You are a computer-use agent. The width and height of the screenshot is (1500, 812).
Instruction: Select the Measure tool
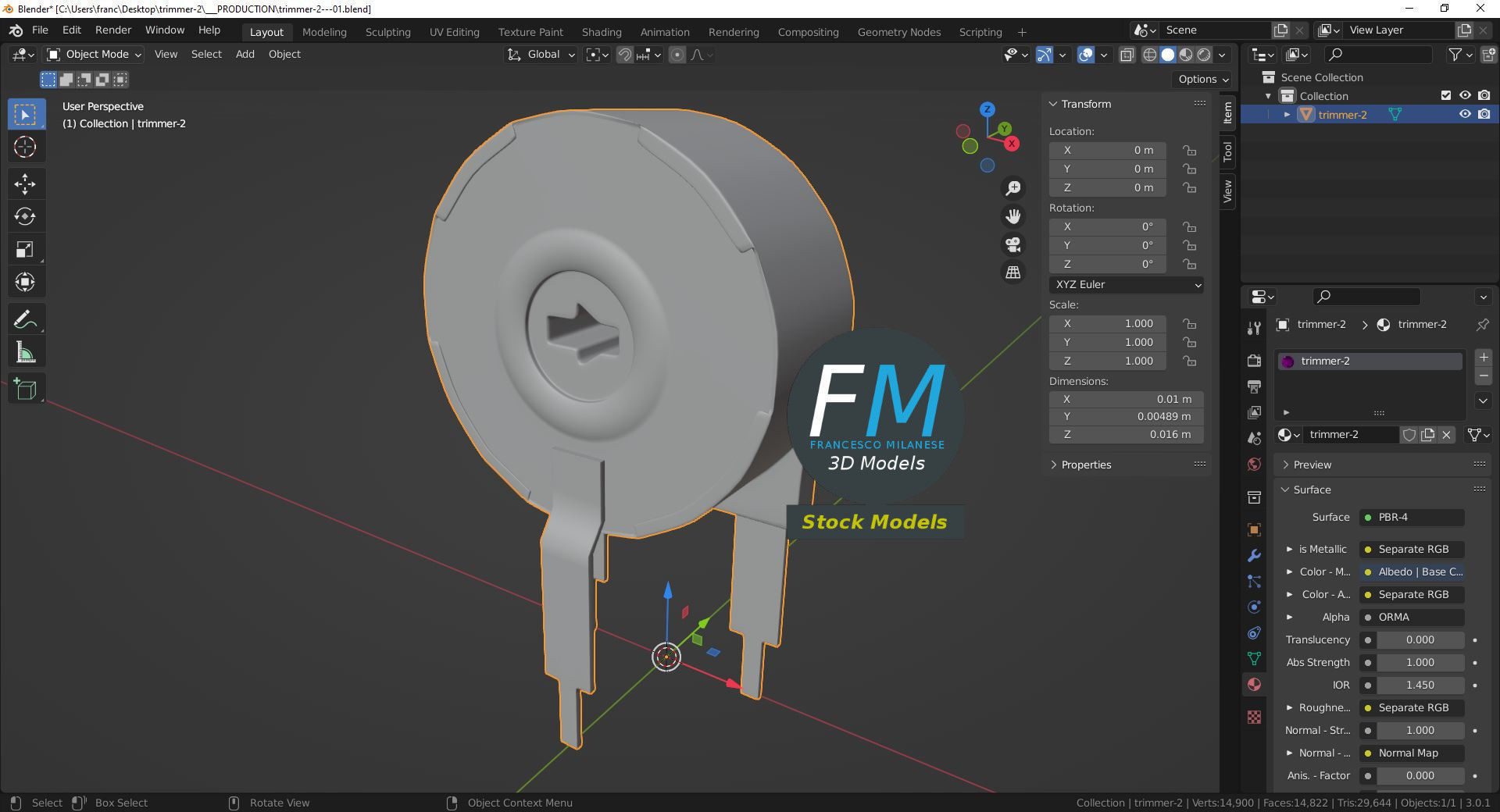coord(25,352)
